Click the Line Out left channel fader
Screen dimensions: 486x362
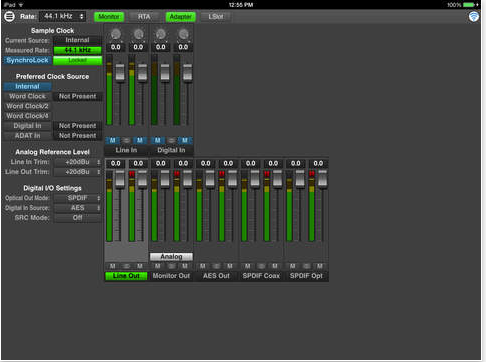(x=120, y=178)
